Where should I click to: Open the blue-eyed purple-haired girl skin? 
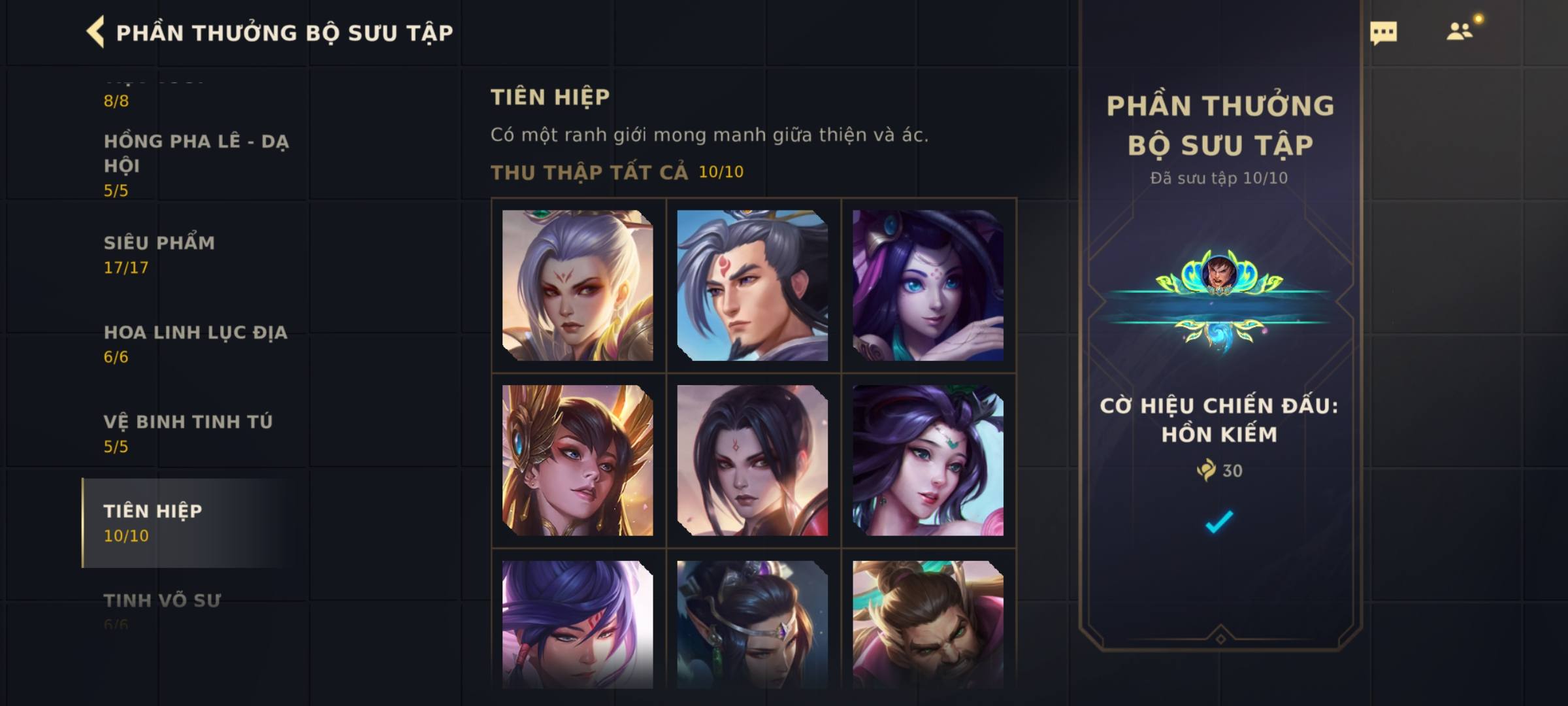point(928,285)
